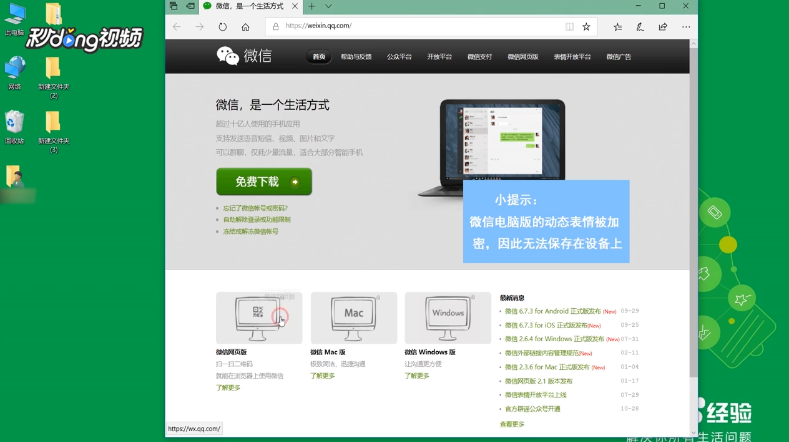This screenshot has height=442, width=789.
Task: Open 开放平台 navigation item
Action: pyautogui.click(x=439, y=57)
